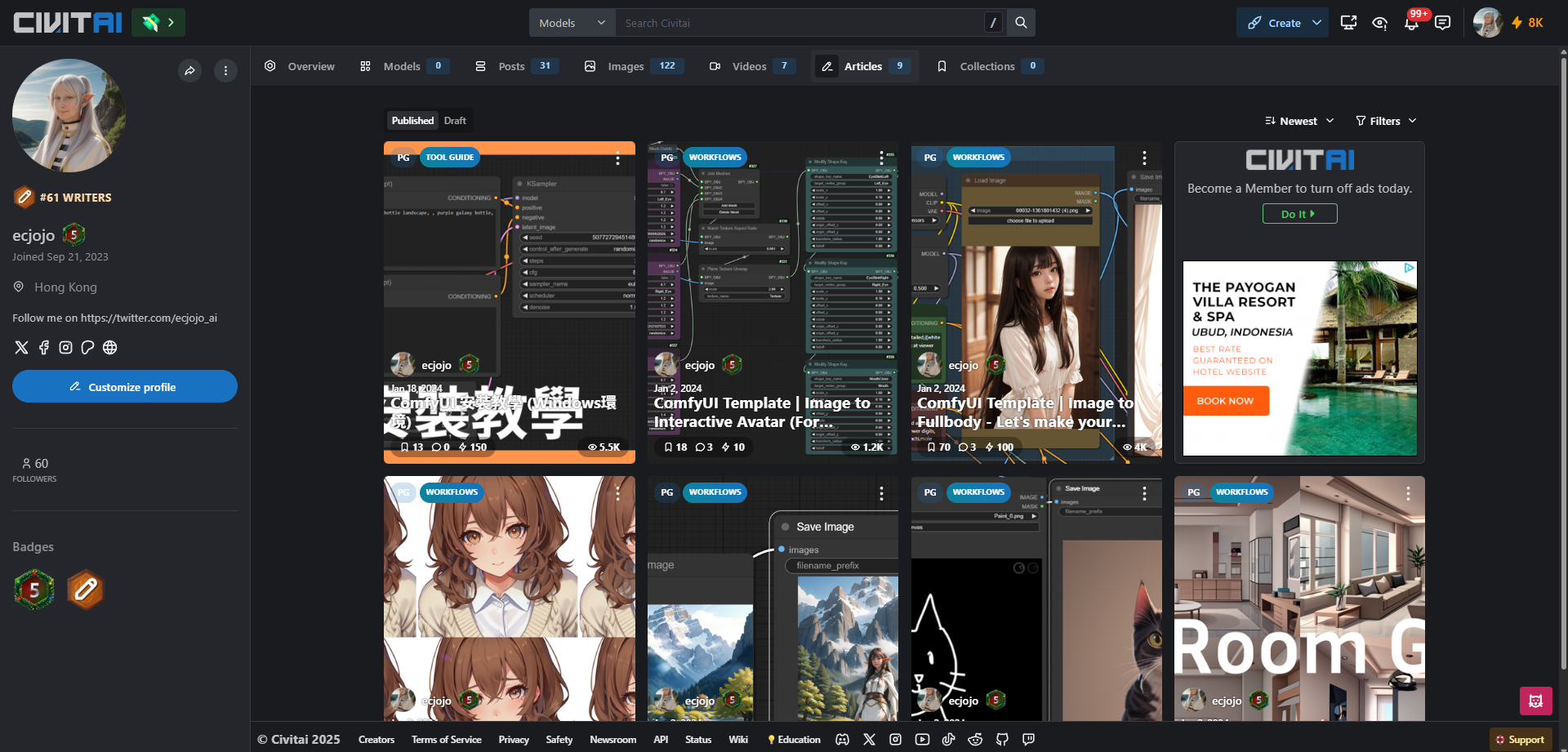Click the #61 Writers rank label
Viewport: 1568px width, 752px height.
[x=75, y=198]
